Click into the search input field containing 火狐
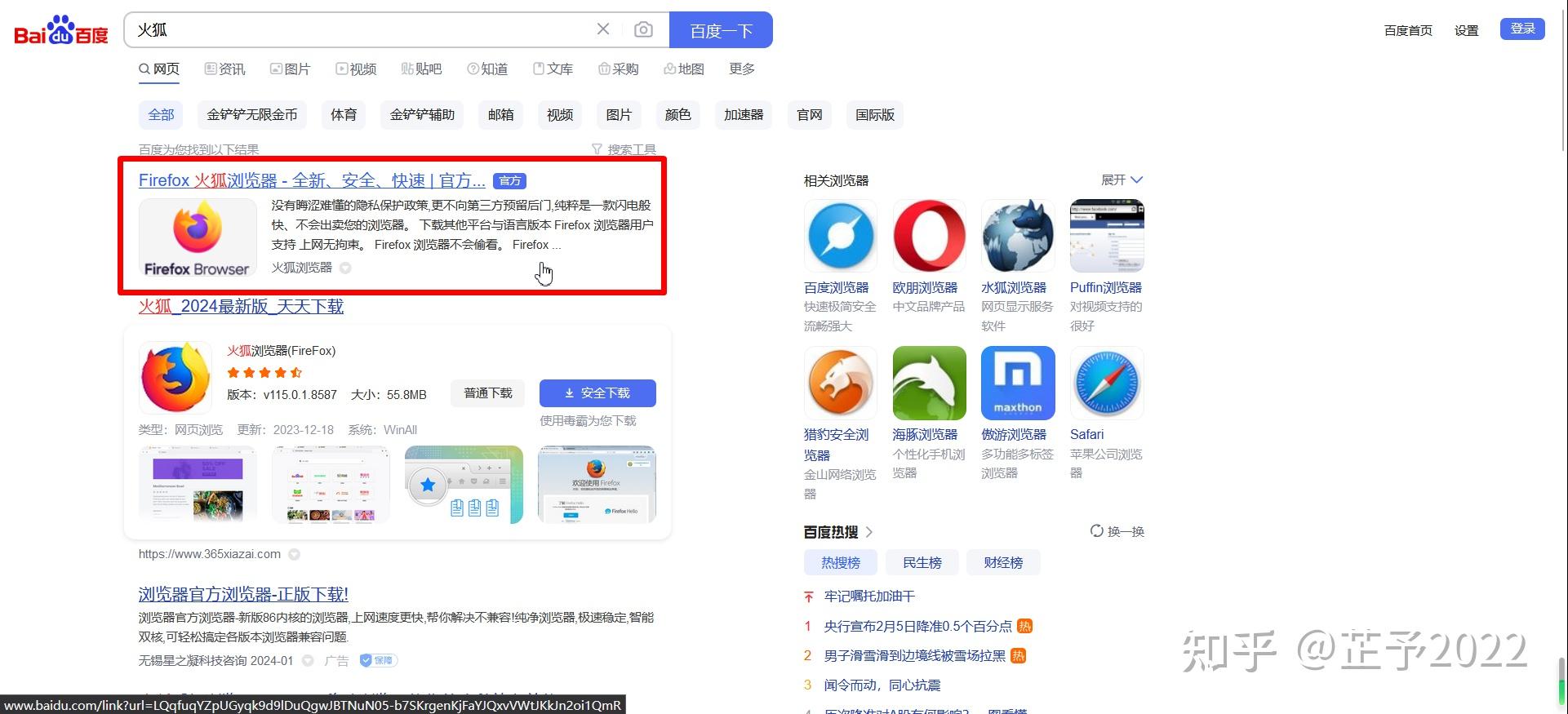Screen dimensions: 1568x714 point(359,29)
